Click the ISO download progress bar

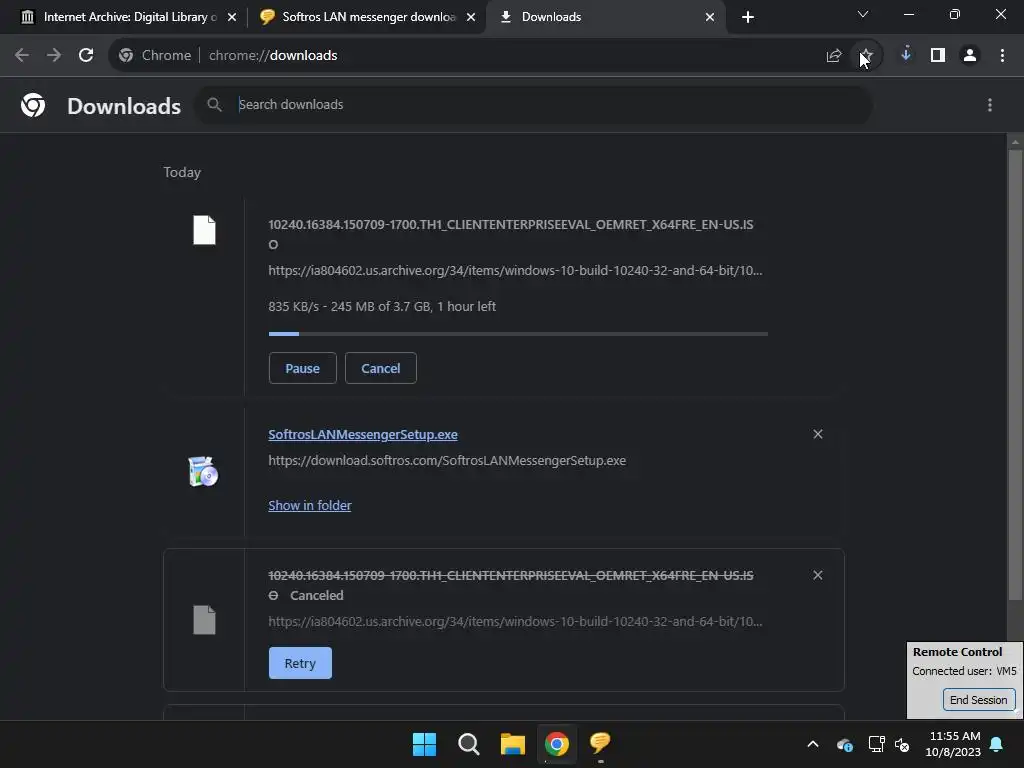518,334
